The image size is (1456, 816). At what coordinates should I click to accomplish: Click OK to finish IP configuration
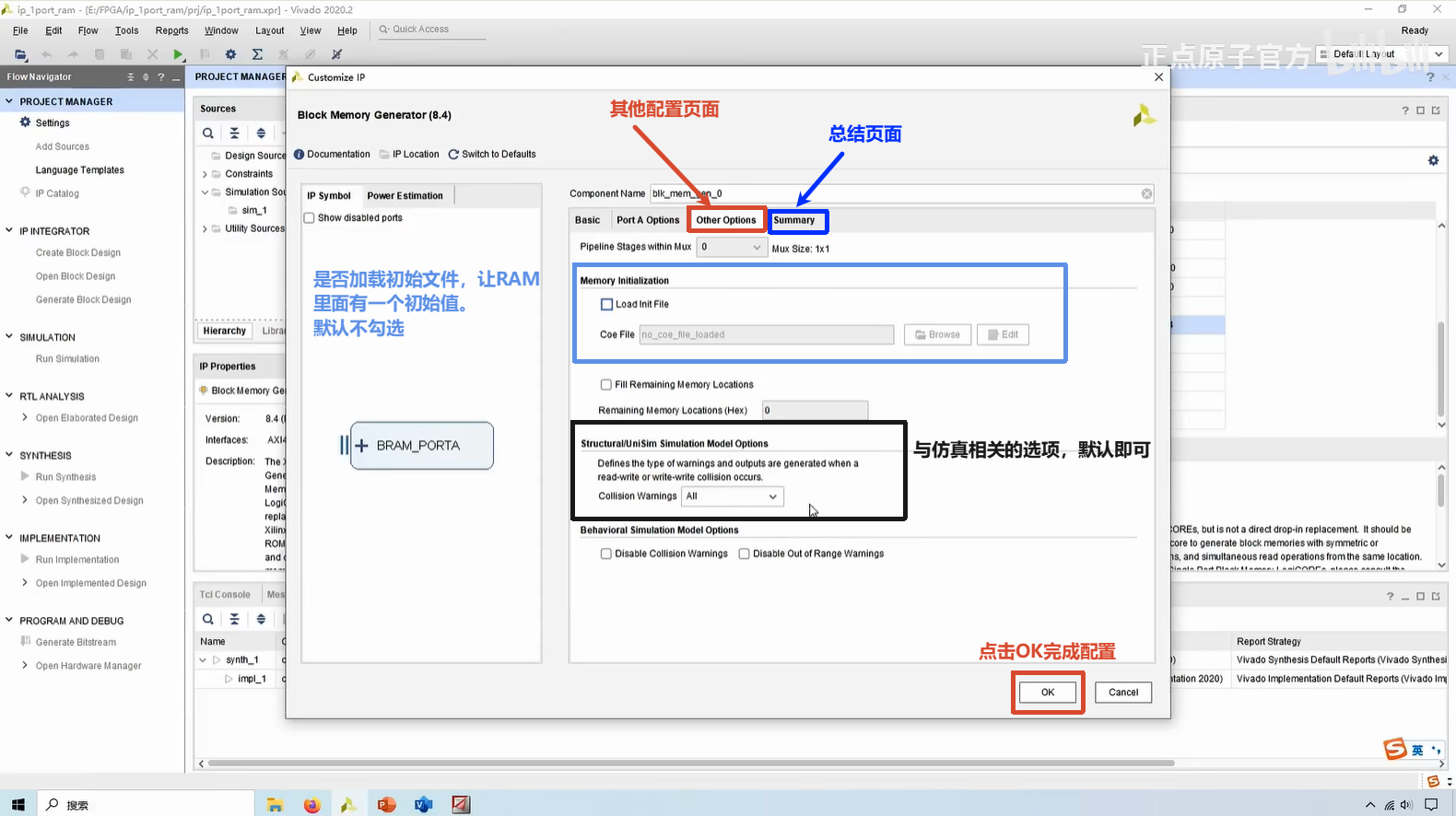(1048, 693)
